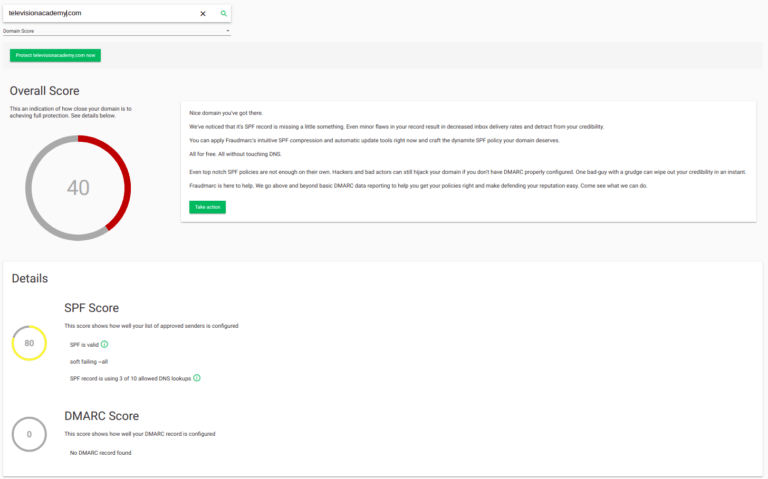Click the SPF score 80 circle

pos(29,343)
